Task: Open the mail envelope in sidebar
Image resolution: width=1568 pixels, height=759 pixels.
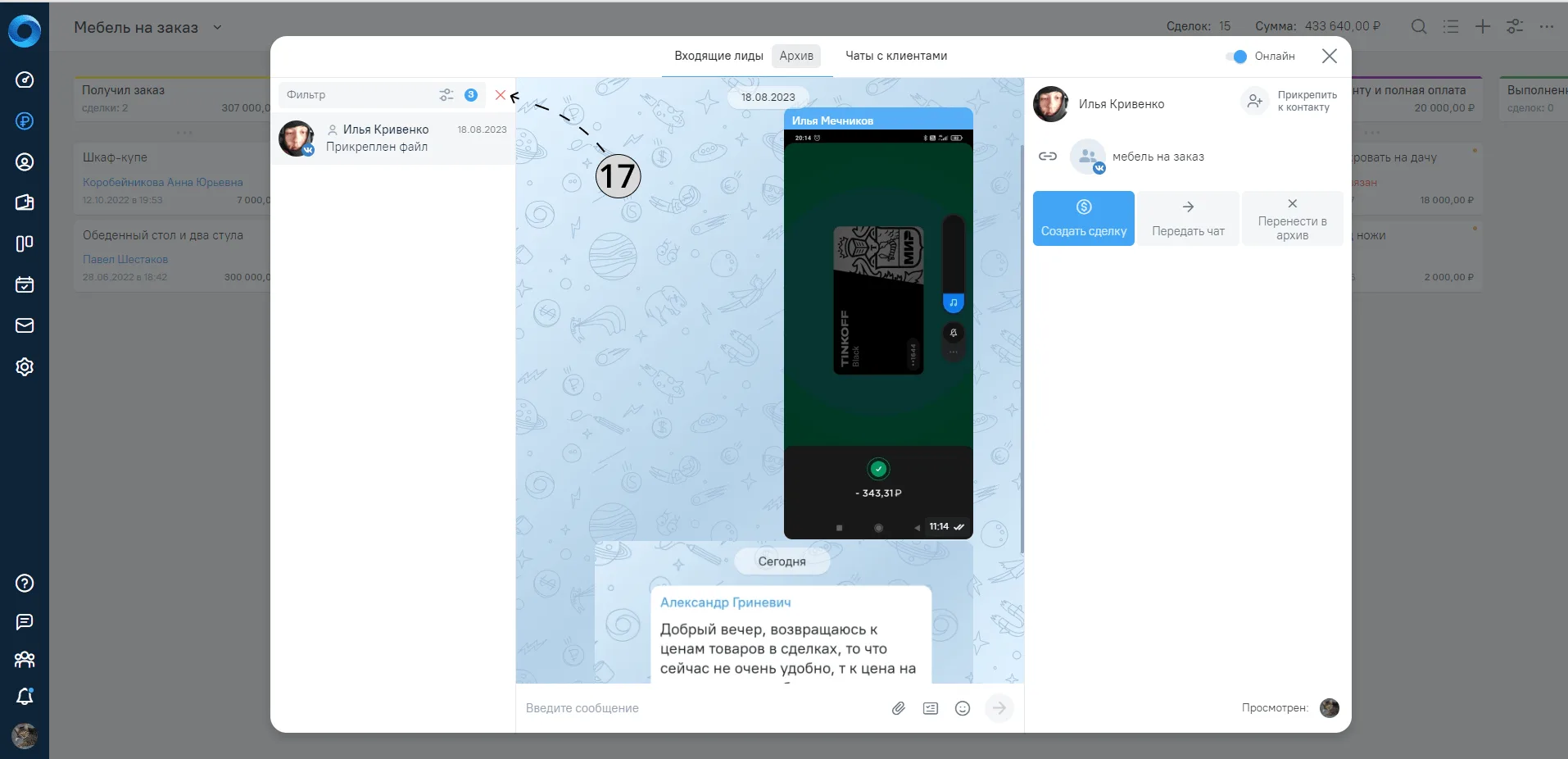Action: tap(25, 325)
